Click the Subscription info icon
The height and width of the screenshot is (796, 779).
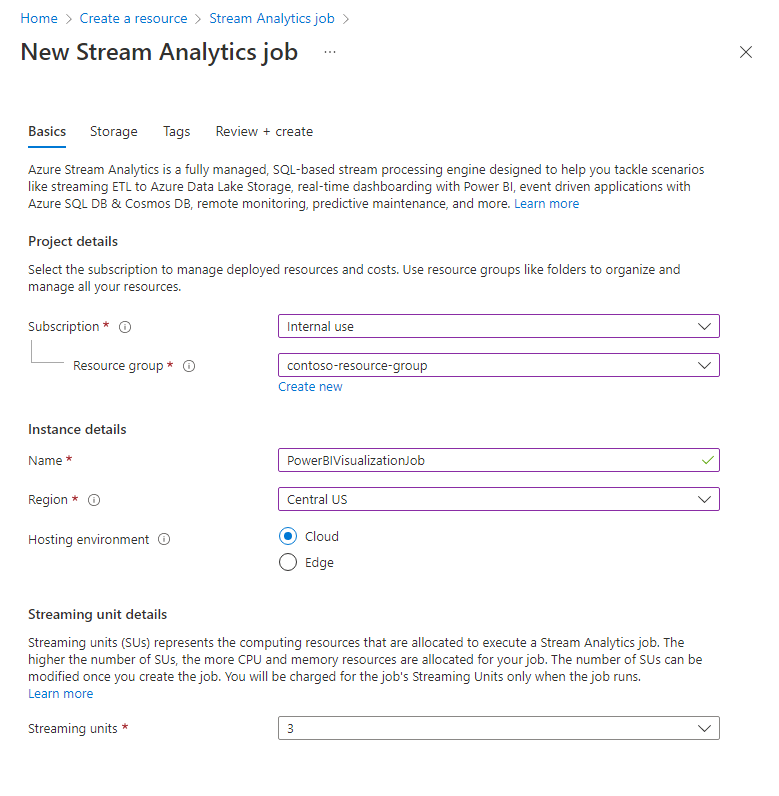pos(125,327)
